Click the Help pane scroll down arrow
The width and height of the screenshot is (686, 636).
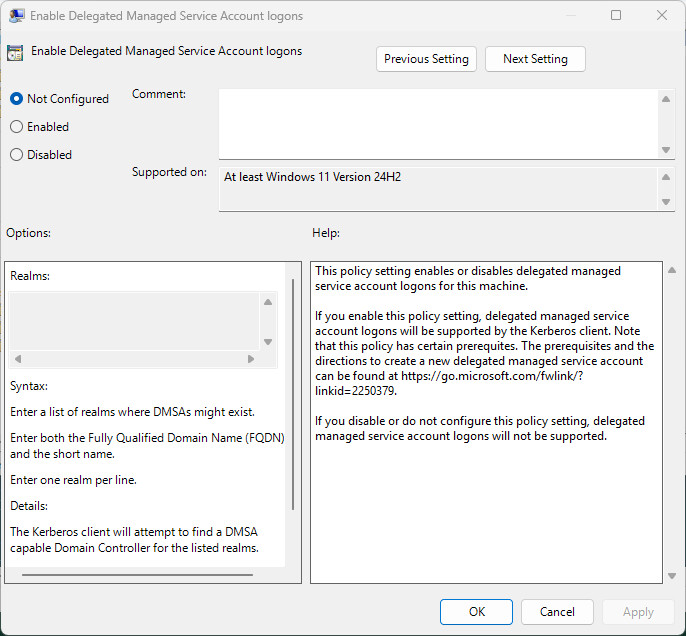pyautogui.click(x=669, y=575)
